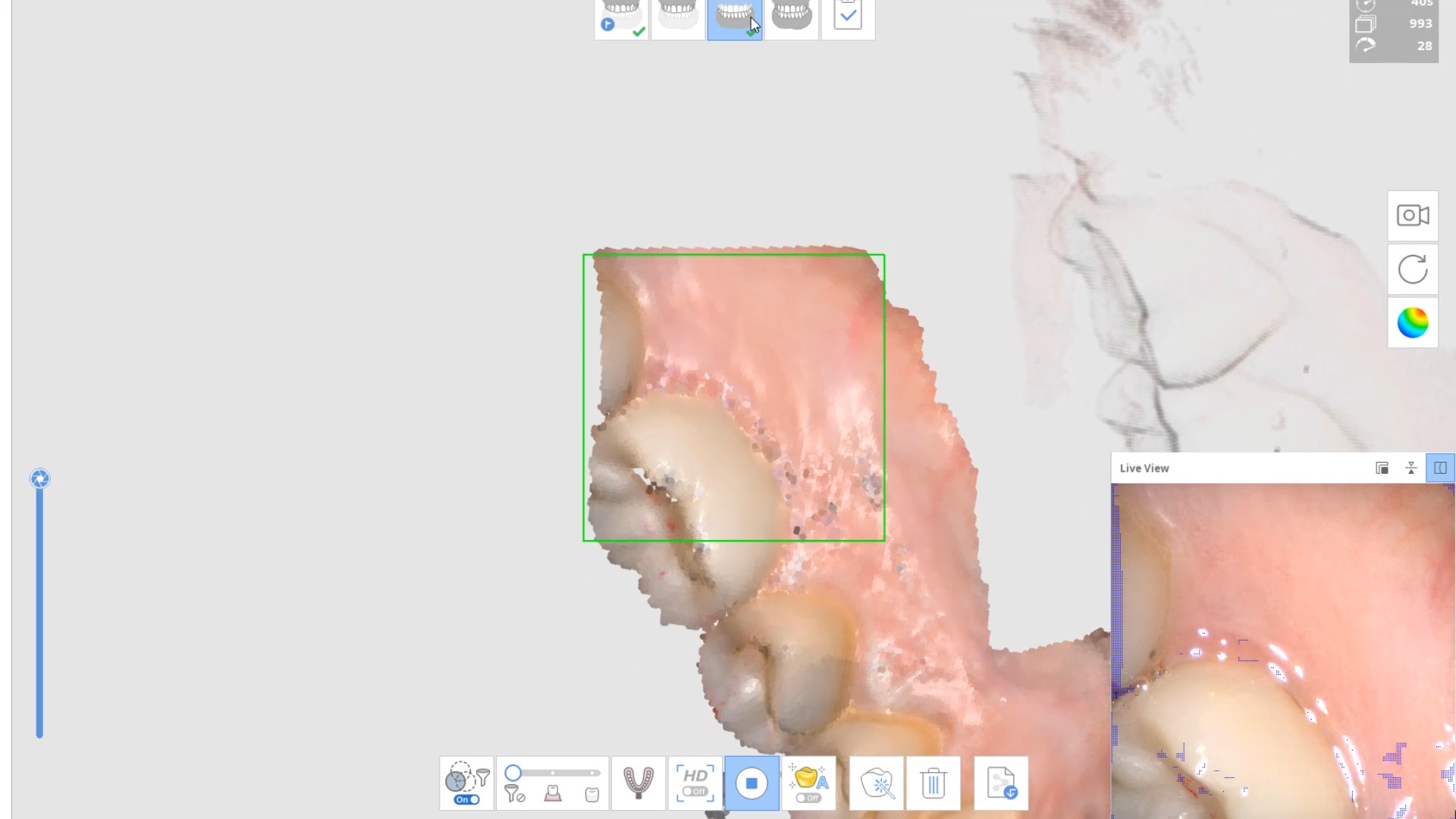1456x819 pixels.
Task: Move the filtering level slider handle
Action: coord(513,773)
